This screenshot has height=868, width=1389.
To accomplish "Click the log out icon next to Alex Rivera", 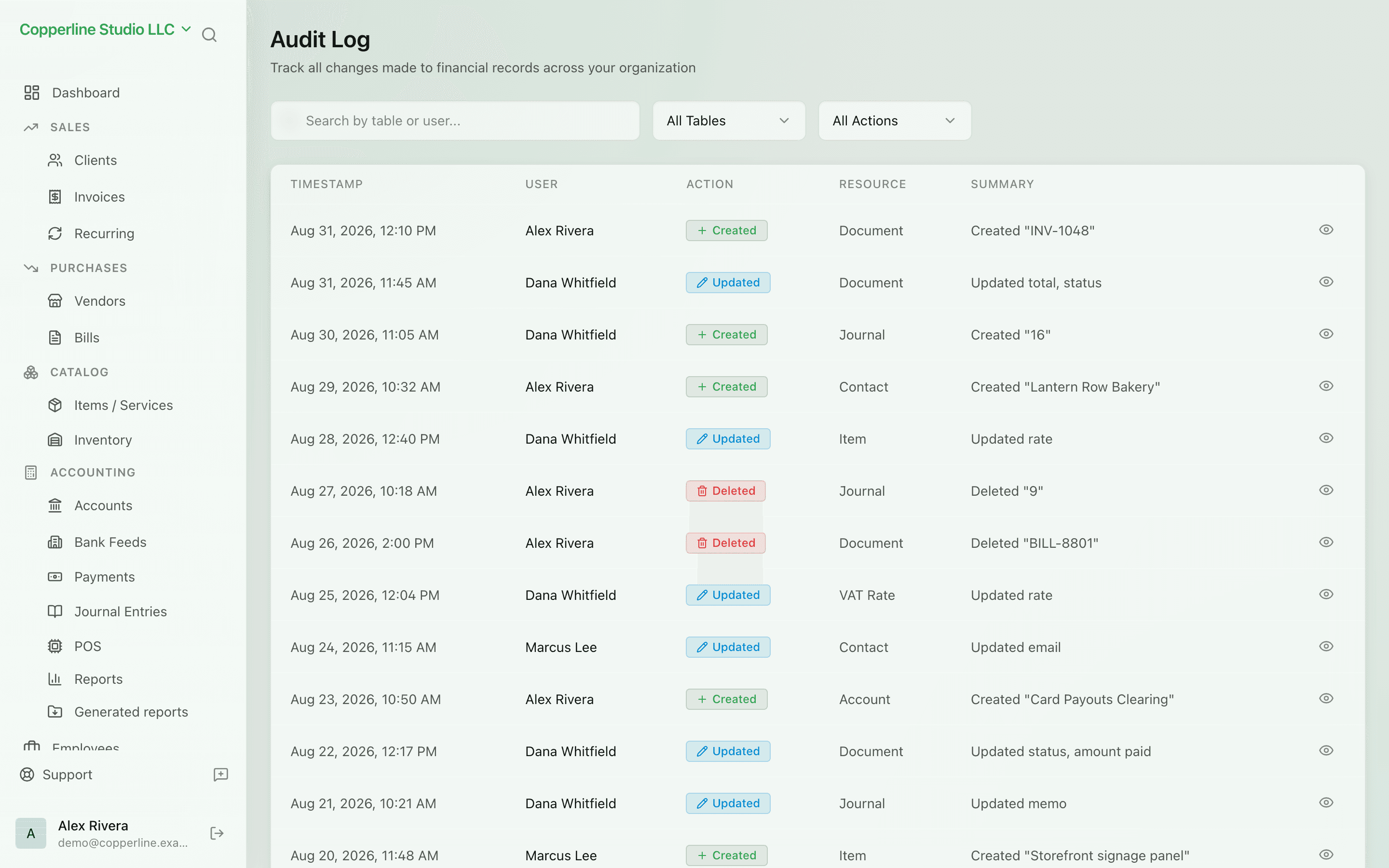I will click(x=217, y=834).
